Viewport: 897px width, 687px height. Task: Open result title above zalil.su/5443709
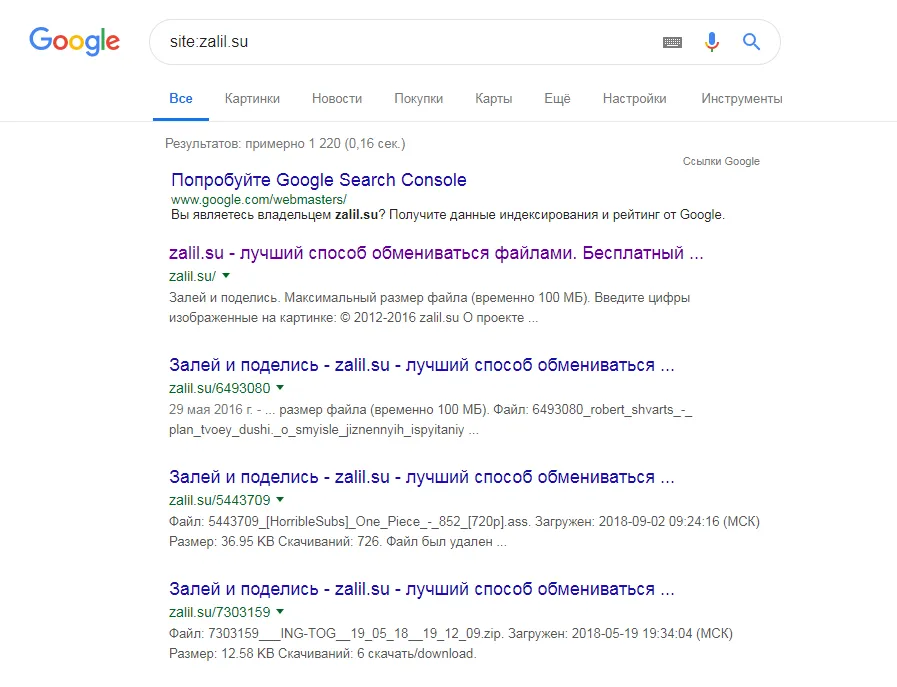422,477
